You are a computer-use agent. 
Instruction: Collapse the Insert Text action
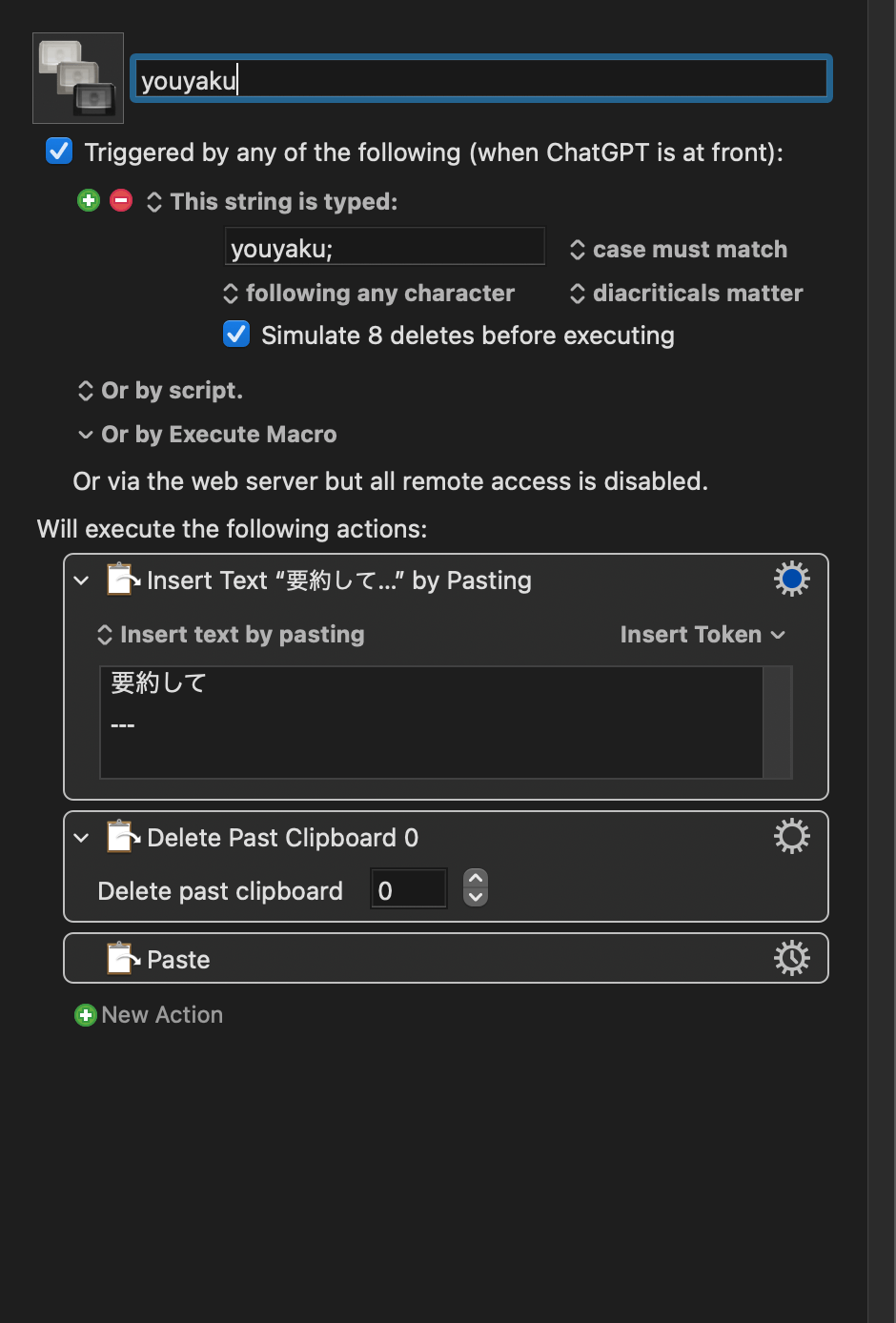(x=81, y=580)
